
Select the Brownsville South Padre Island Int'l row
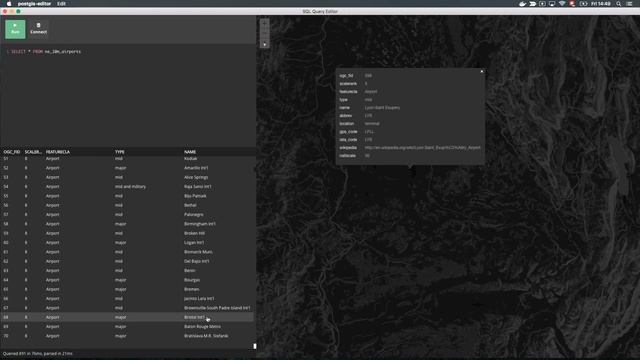click(127, 308)
